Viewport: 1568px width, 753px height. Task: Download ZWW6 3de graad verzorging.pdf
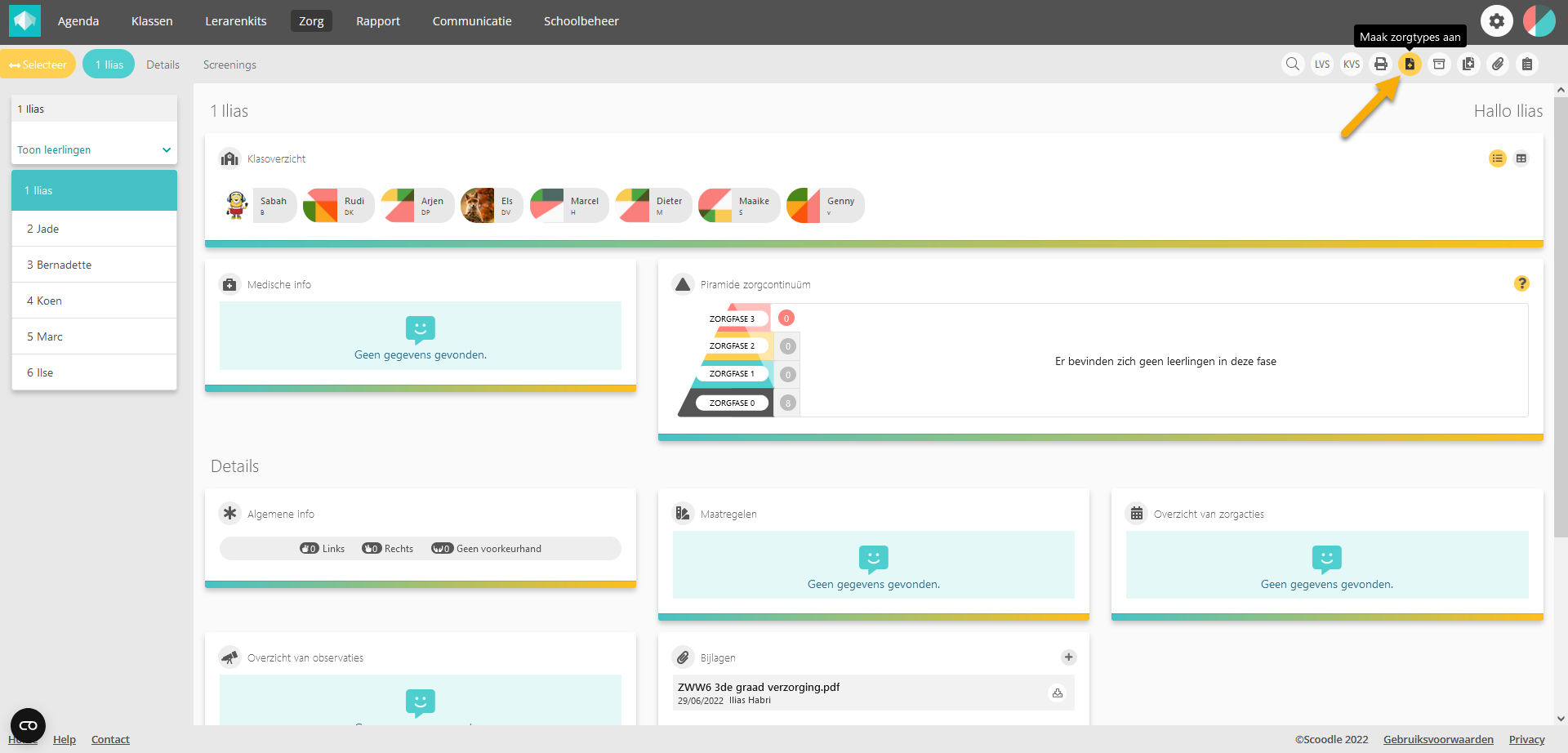[1058, 693]
